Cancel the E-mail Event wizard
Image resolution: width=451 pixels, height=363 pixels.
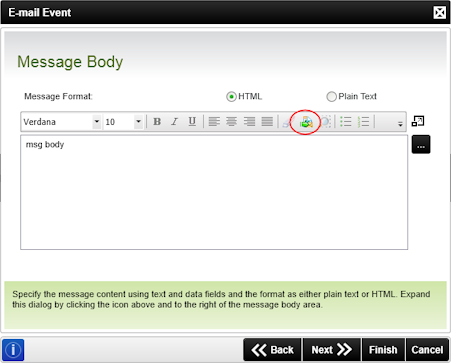(x=427, y=350)
